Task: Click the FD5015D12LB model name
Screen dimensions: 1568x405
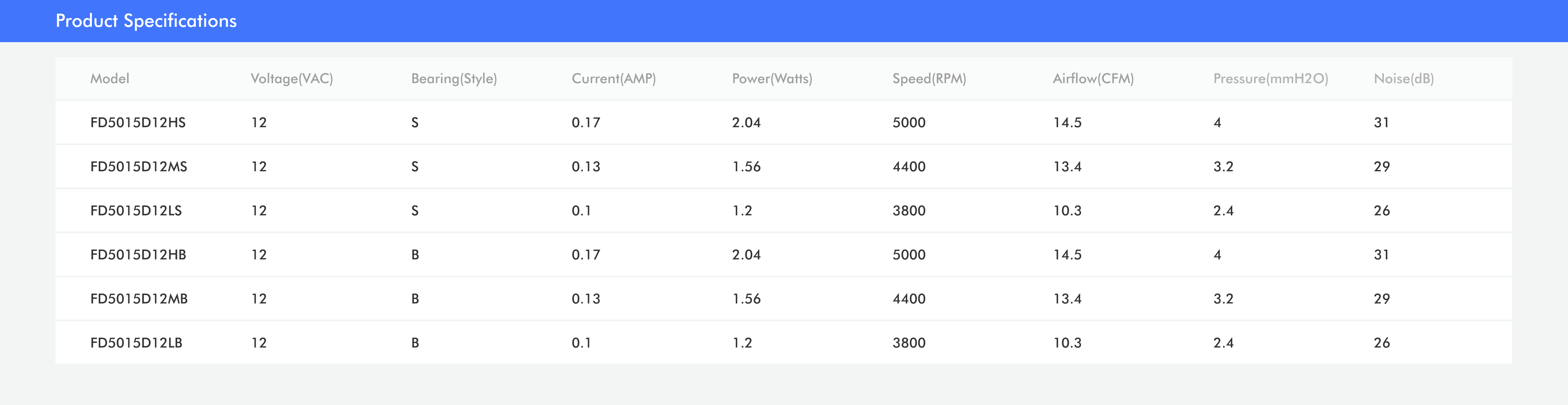Action: click(x=136, y=343)
